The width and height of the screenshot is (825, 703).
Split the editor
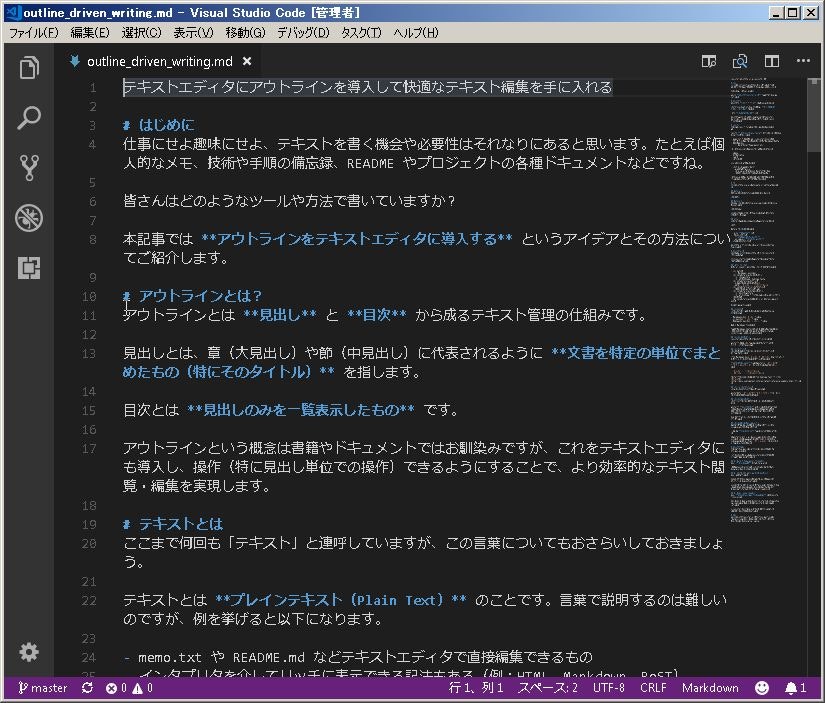pos(771,61)
